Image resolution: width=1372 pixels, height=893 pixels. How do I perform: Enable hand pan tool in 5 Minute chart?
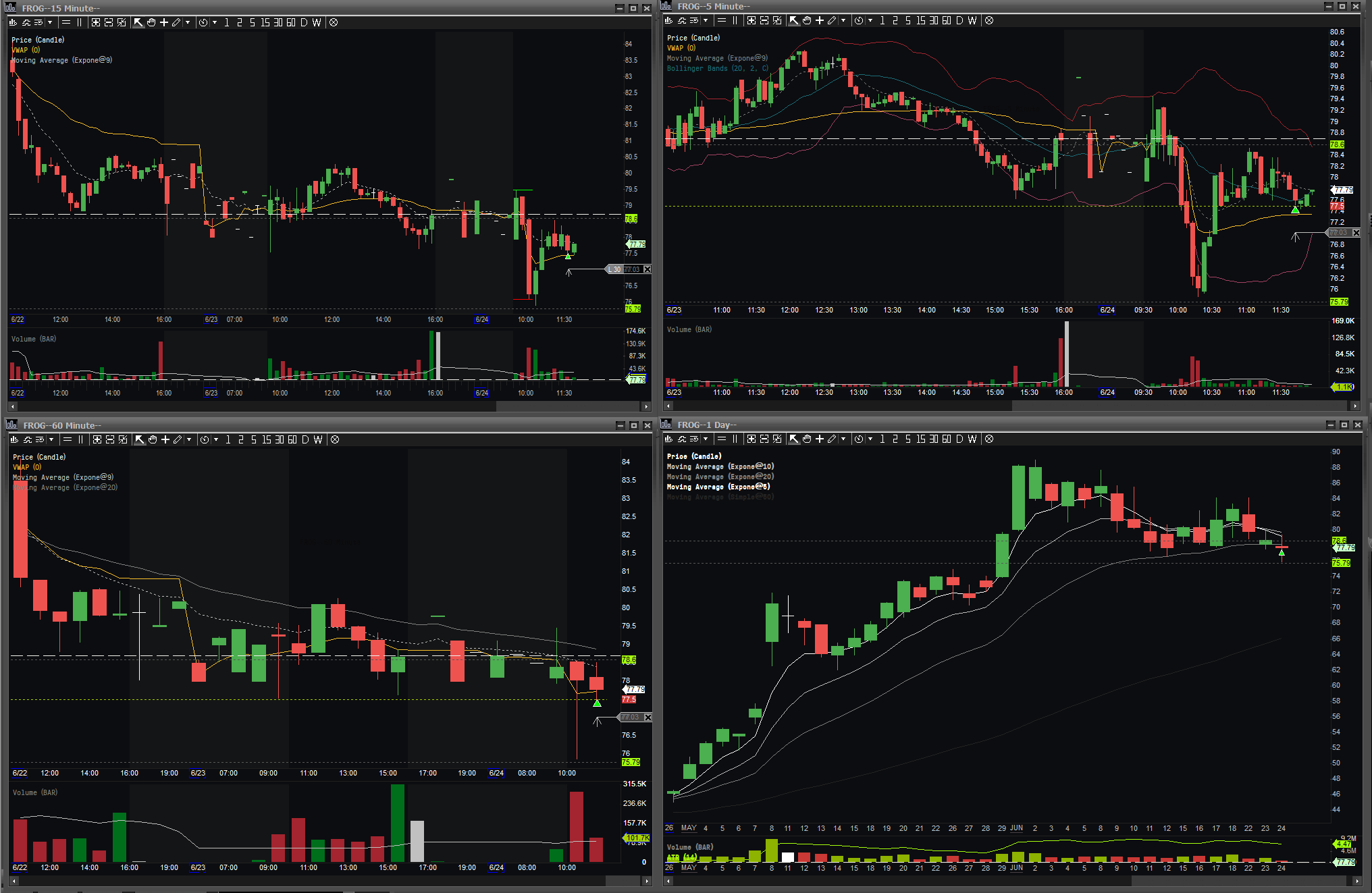(x=807, y=20)
